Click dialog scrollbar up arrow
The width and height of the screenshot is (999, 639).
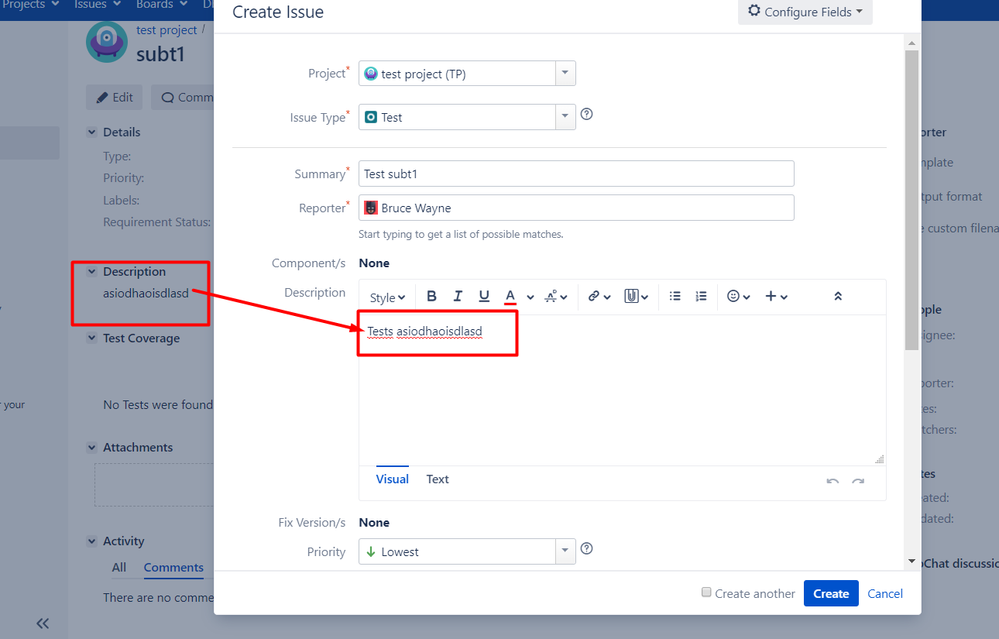[912, 43]
